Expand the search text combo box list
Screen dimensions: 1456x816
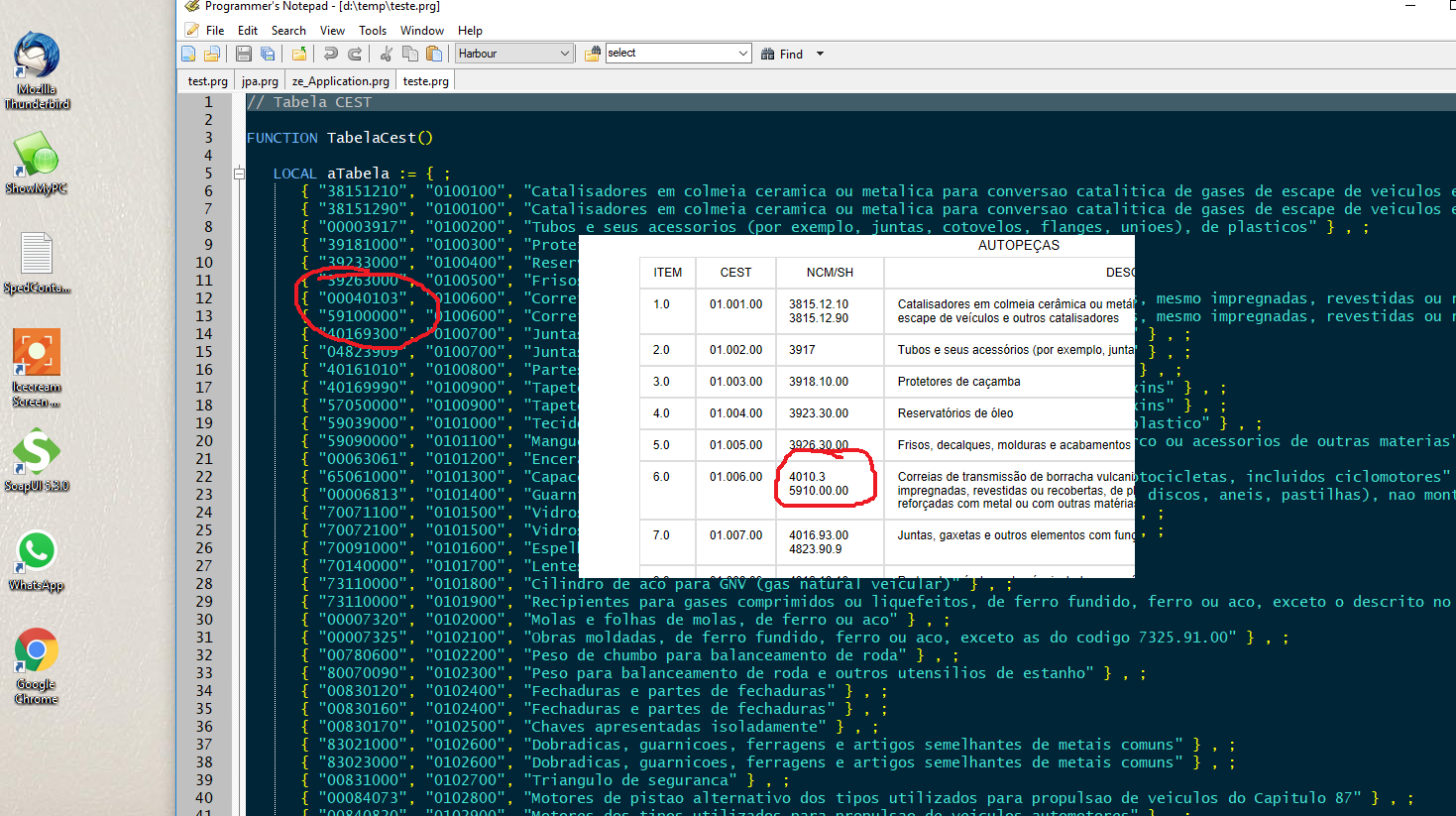tap(742, 54)
